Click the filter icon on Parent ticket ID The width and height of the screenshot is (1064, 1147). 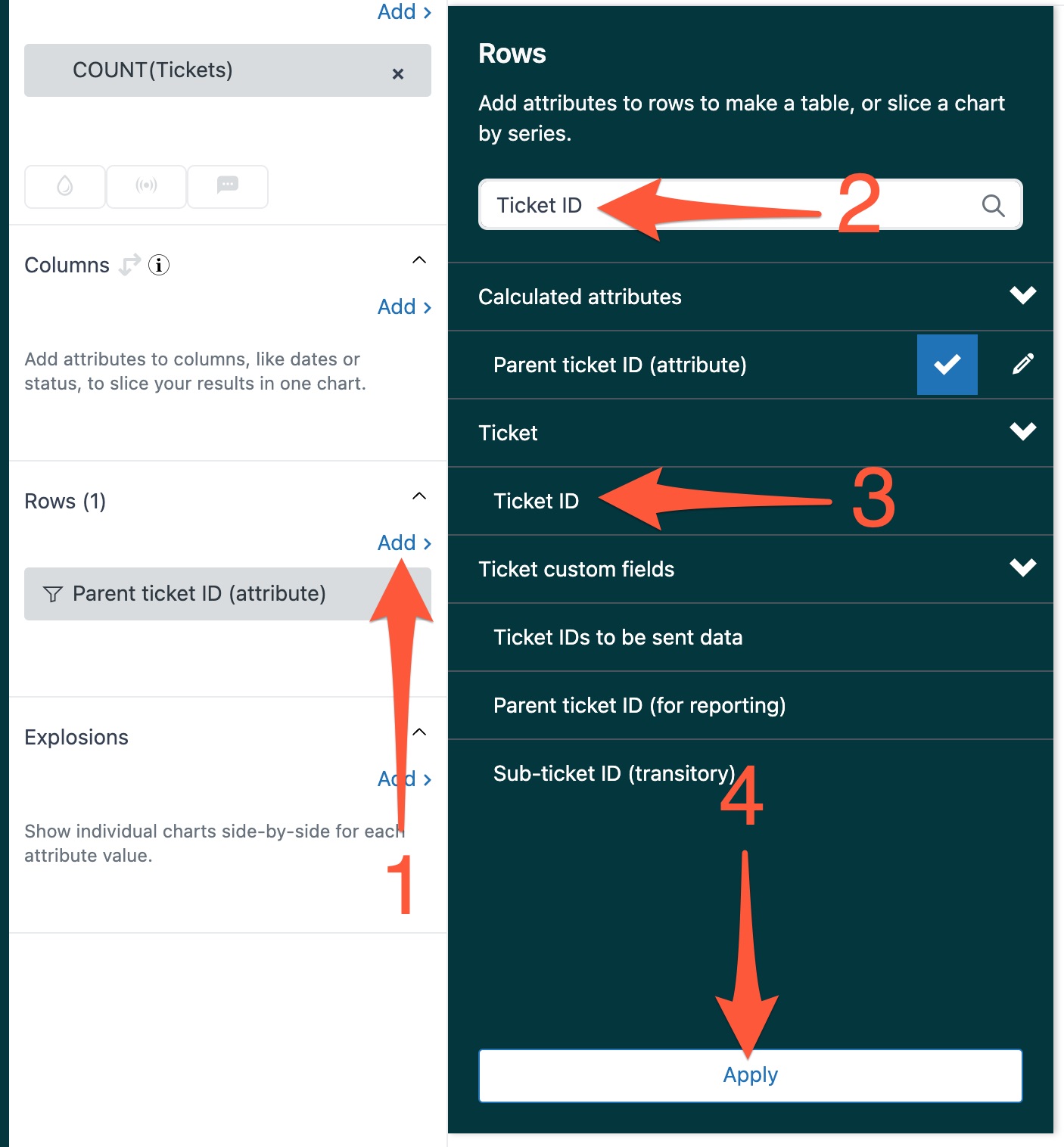click(x=52, y=594)
